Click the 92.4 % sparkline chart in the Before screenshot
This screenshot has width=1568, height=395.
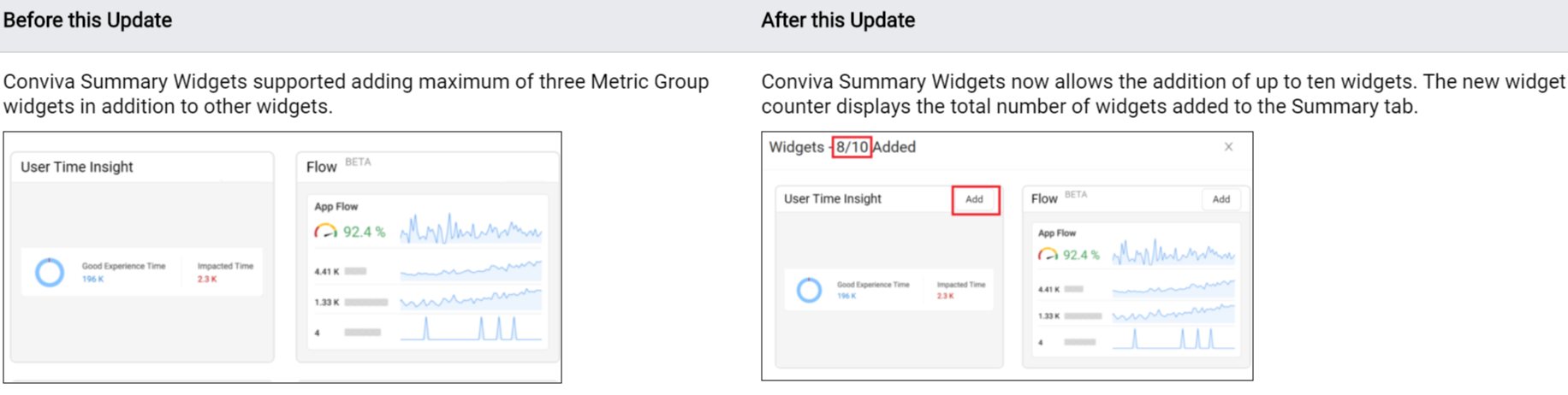(471, 230)
